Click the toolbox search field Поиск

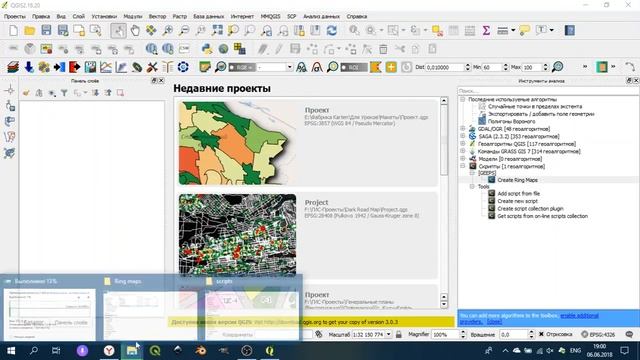(x=548, y=91)
